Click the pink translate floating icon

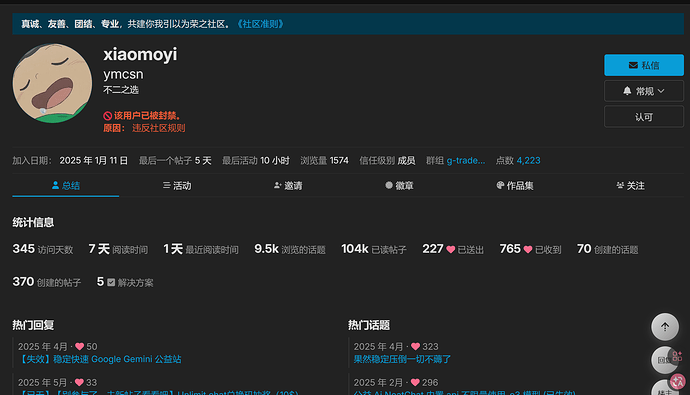pyautogui.click(x=678, y=381)
